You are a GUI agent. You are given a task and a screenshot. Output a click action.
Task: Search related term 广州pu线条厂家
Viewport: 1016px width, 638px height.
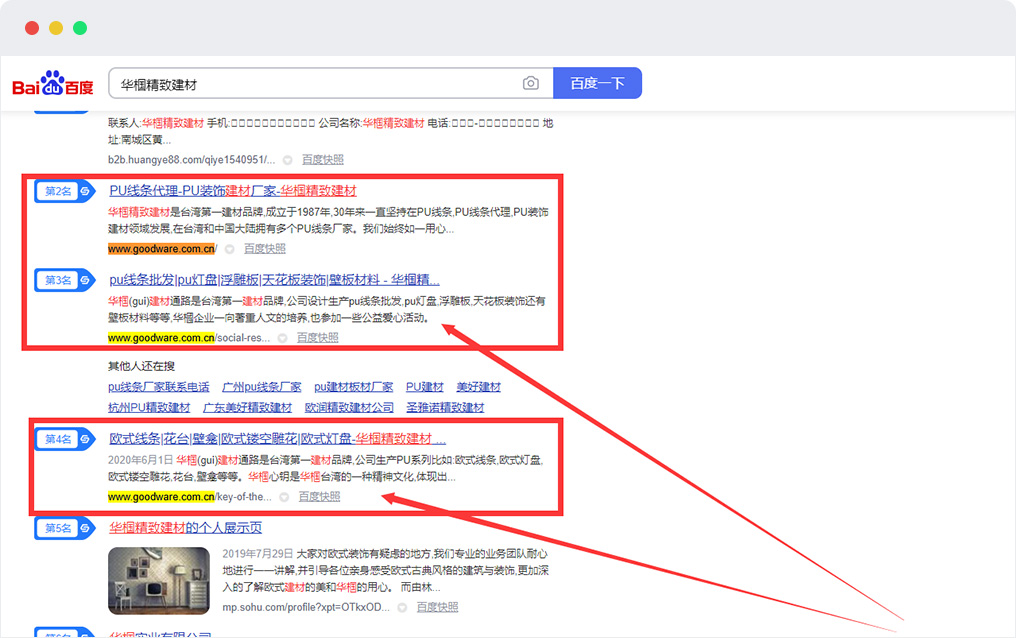tap(262, 387)
